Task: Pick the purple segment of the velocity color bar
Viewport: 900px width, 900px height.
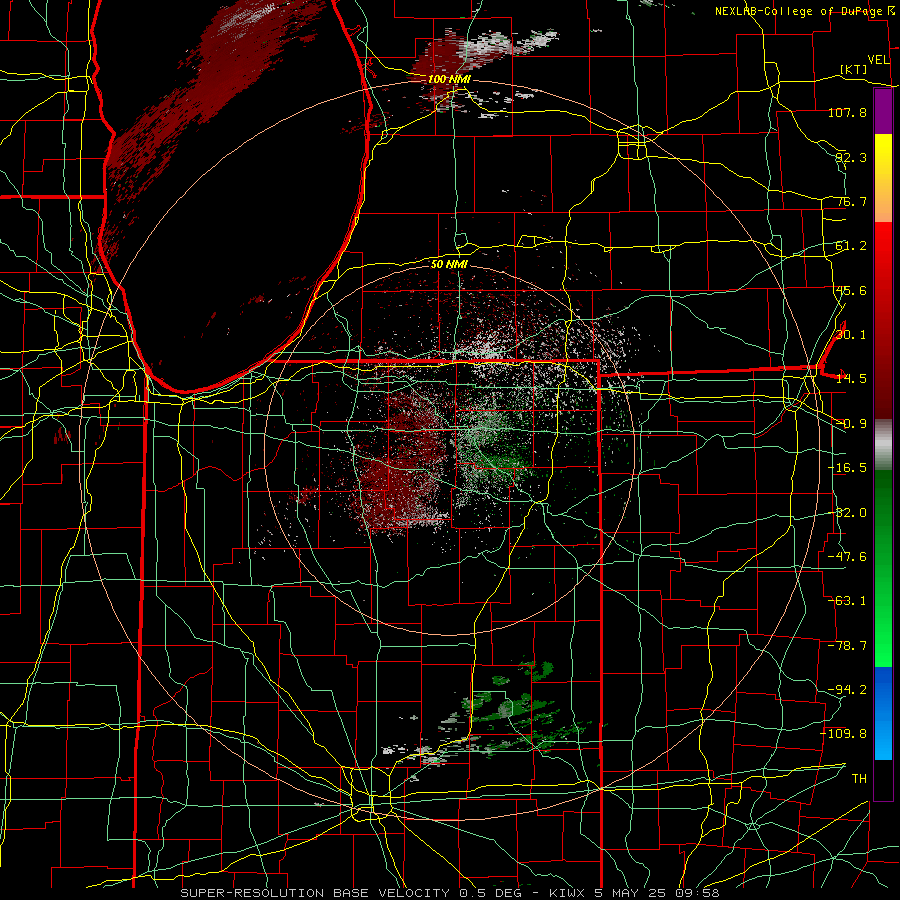Action: click(x=883, y=111)
